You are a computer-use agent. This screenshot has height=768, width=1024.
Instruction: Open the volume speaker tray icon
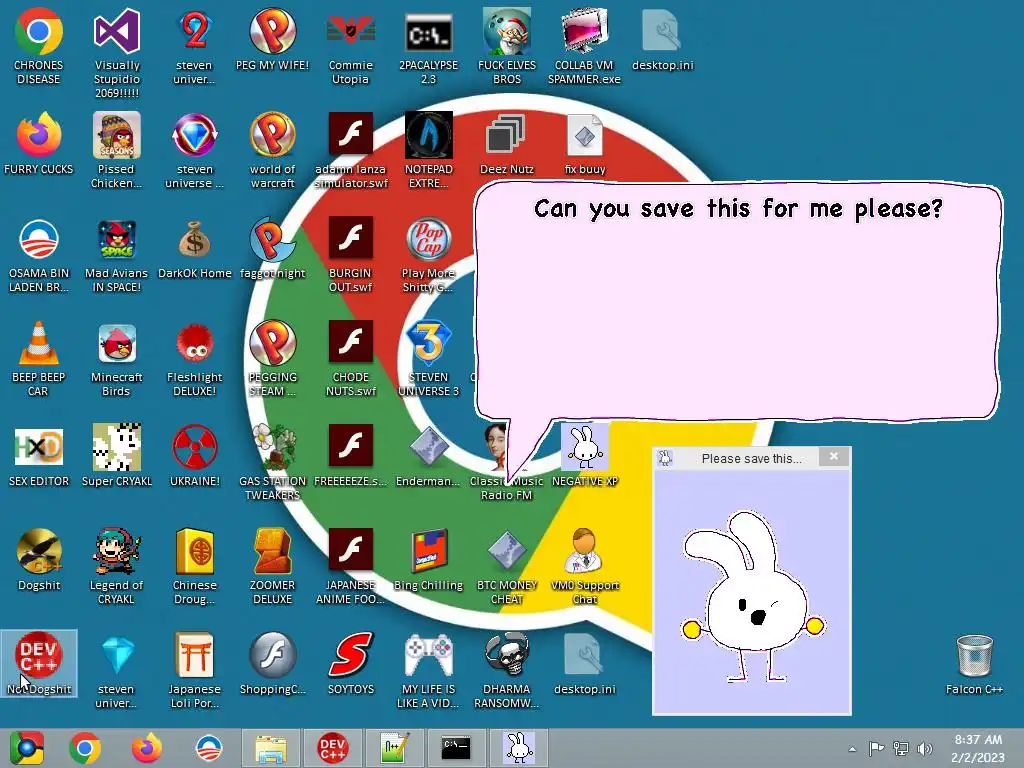(925, 748)
